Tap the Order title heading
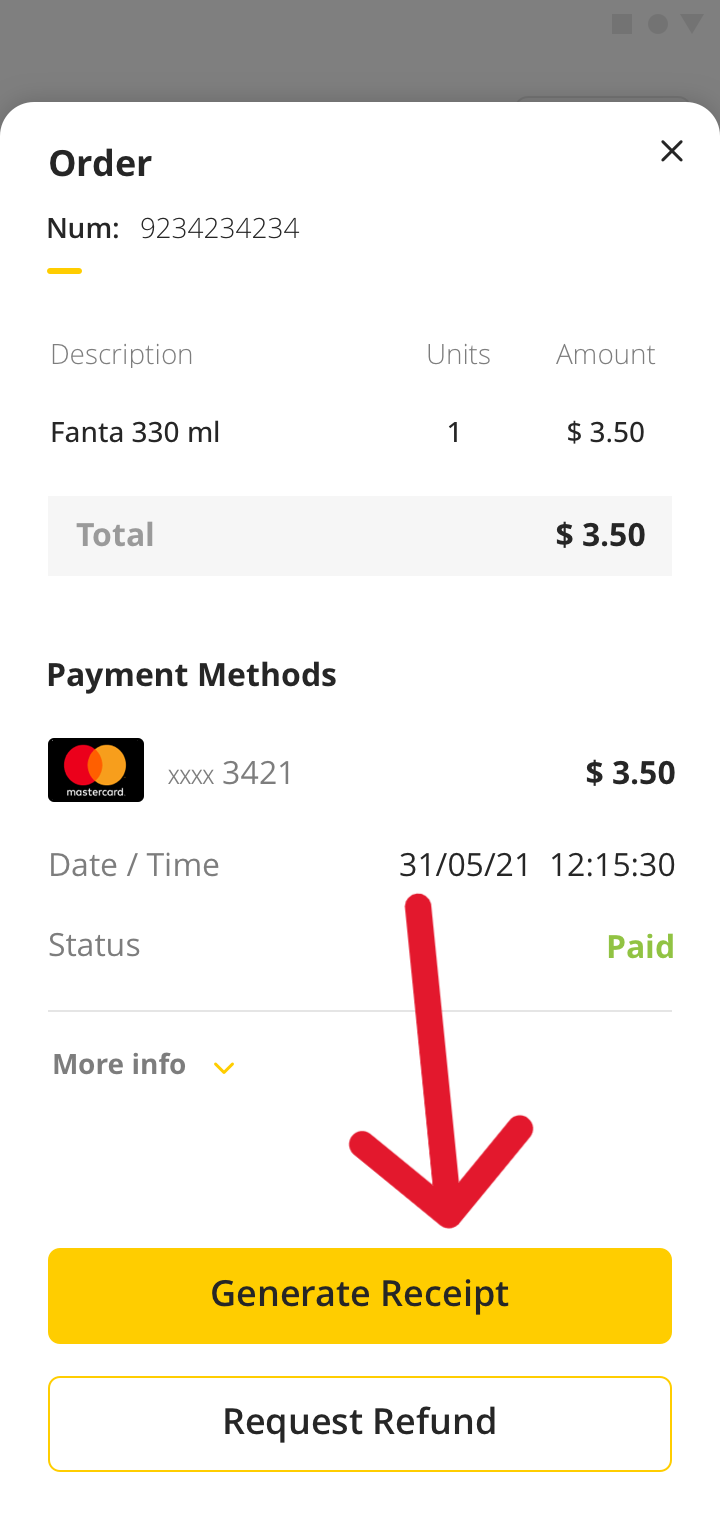720x1520 pixels. [100, 163]
